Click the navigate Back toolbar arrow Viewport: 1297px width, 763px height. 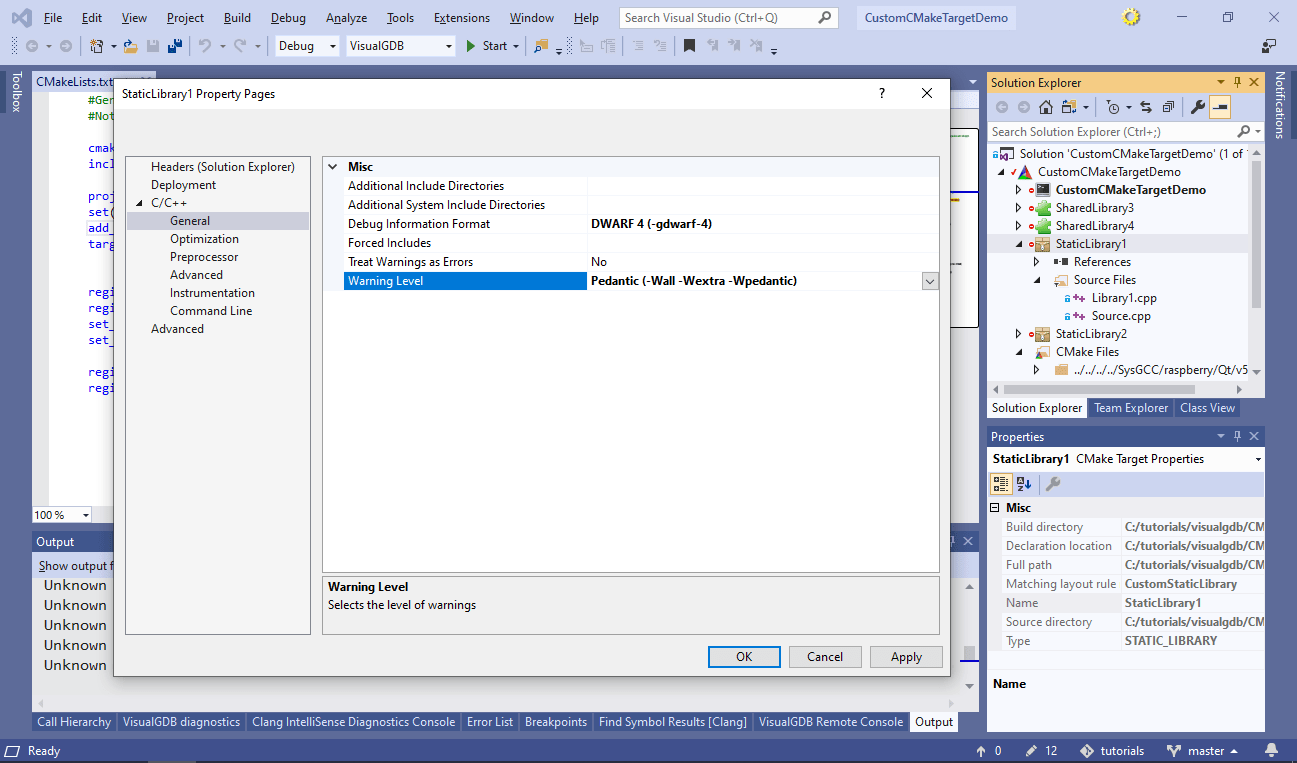pos(32,46)
